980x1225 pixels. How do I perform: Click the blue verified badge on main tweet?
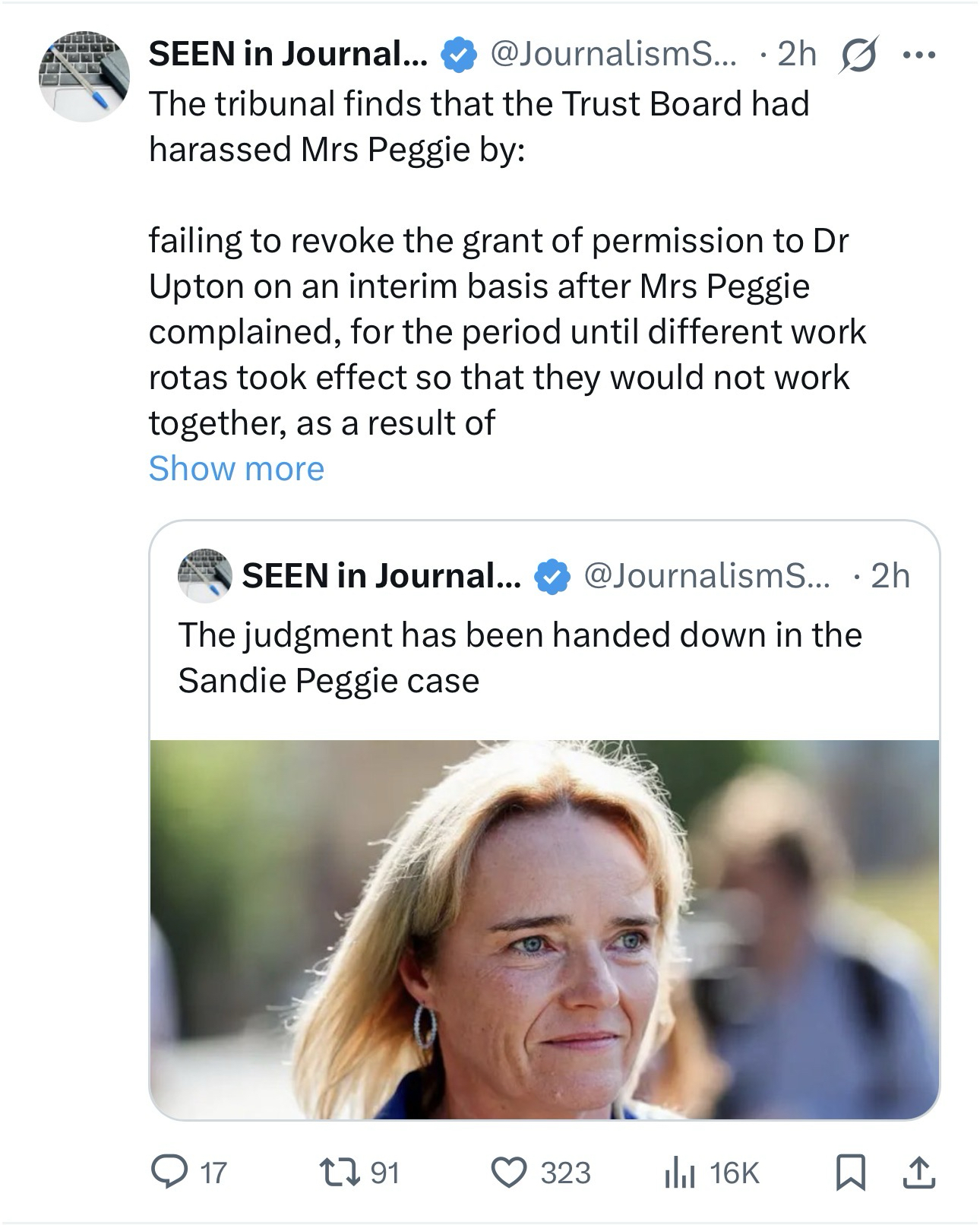(x=458, y=55)
